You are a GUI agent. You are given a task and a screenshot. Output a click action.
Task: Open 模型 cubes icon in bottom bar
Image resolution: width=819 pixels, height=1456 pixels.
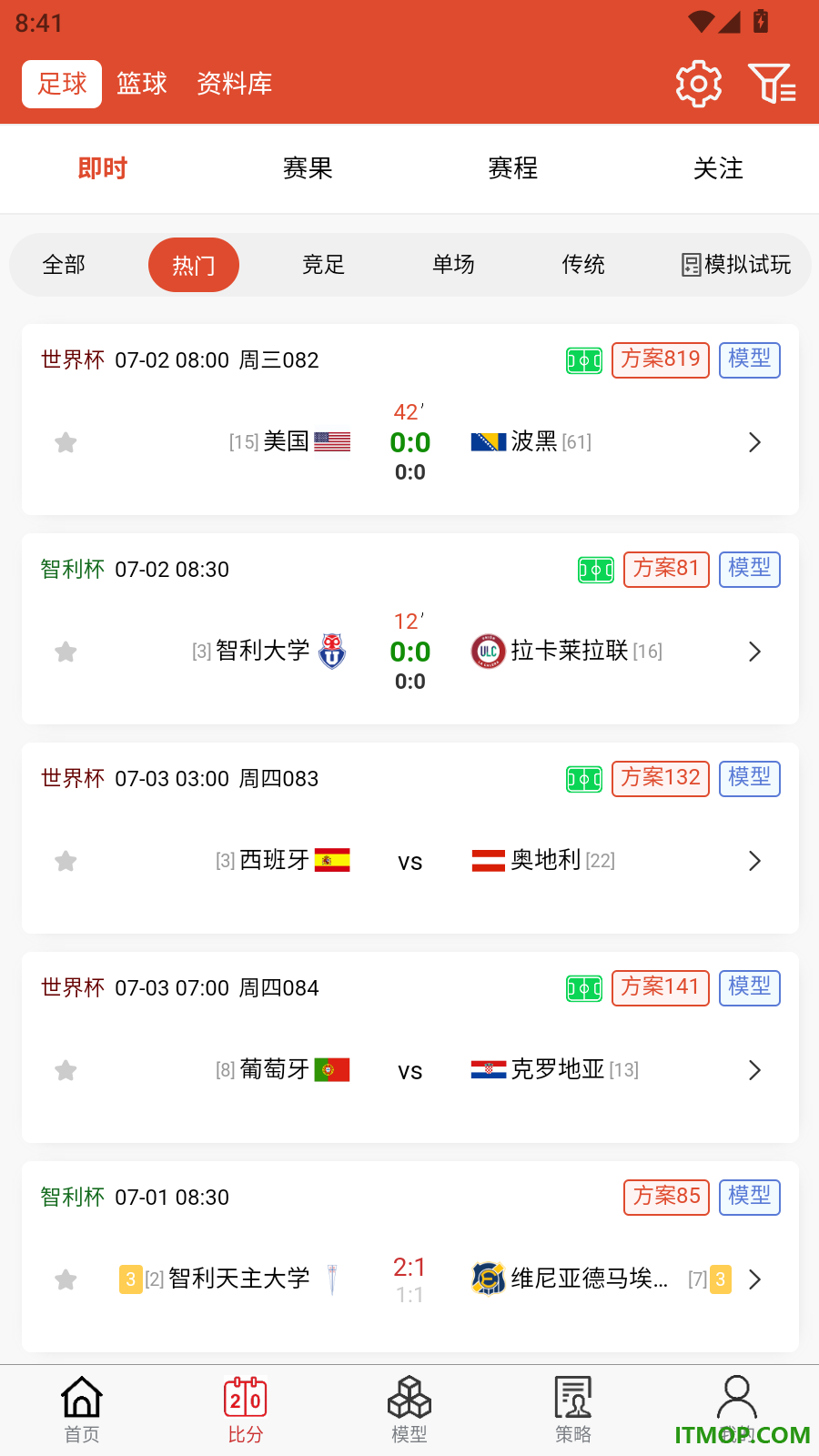(x=409, y=1410)
